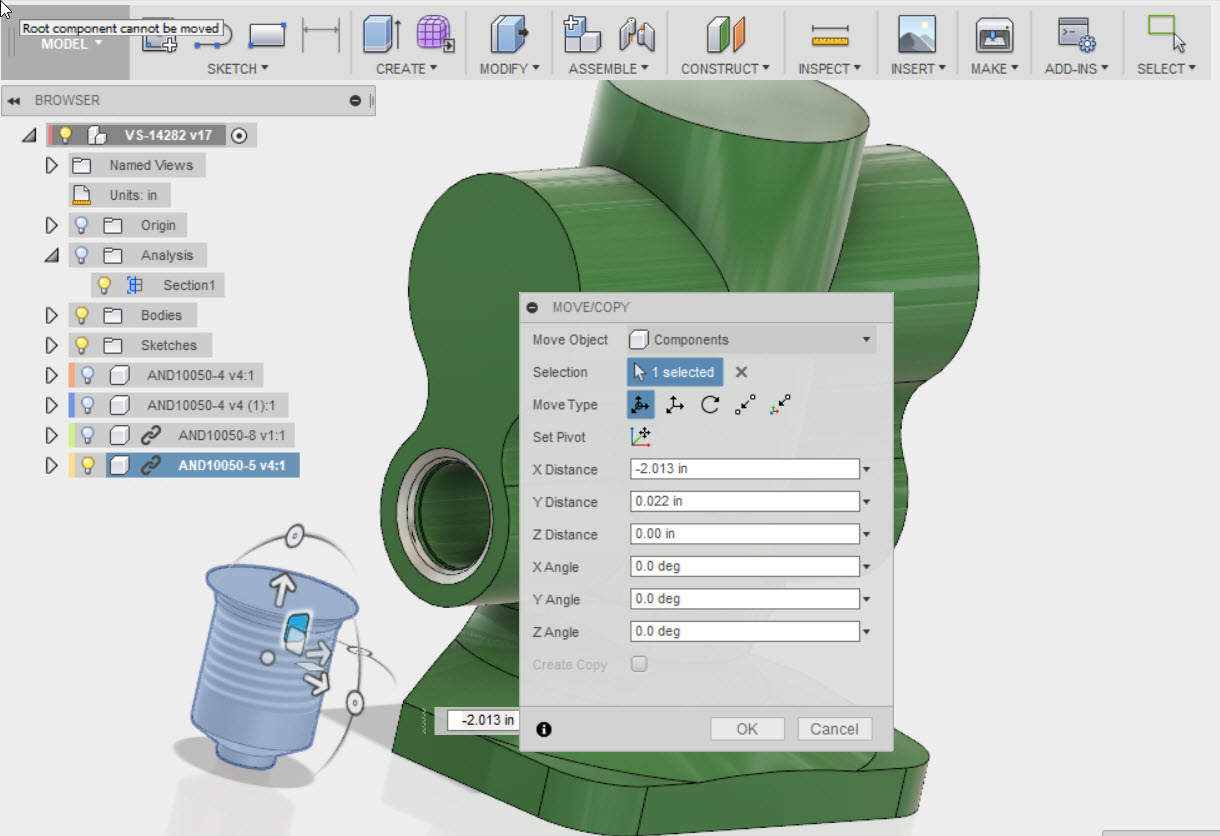This screenshot has width=1220, height=836.
Task: Click the Offset Plane construct icon
Action: [726, 34]
